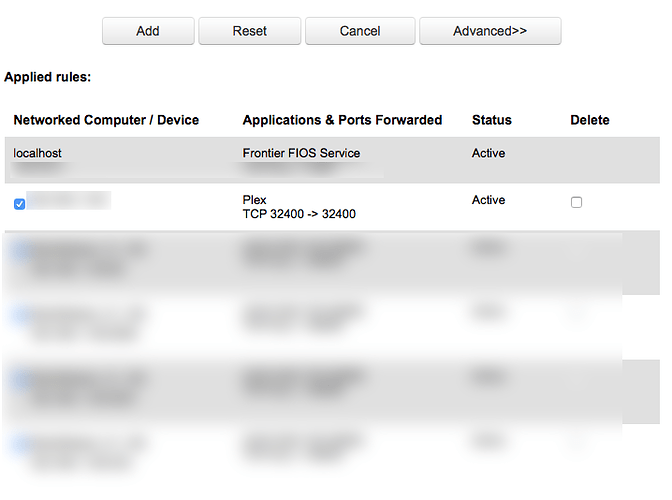Screen dimensions: 672x500
Task: Click blurred device name beside Plex checkbox
Action: coord(68,202)
